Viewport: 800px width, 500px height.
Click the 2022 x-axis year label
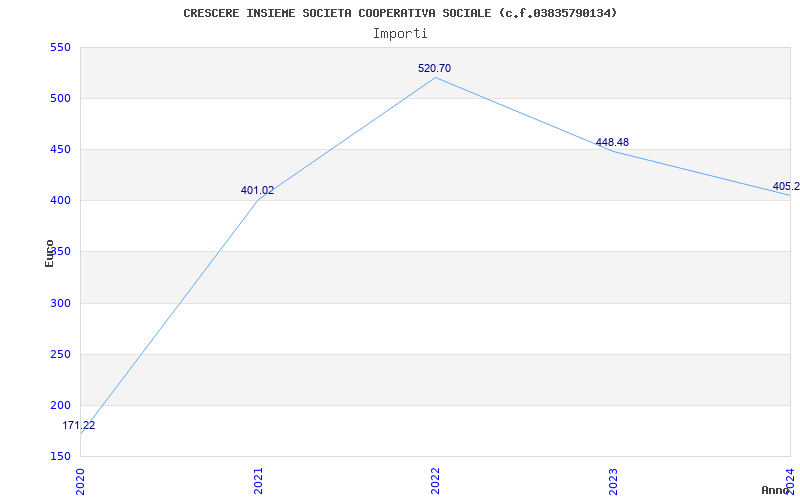click(435, 481)
